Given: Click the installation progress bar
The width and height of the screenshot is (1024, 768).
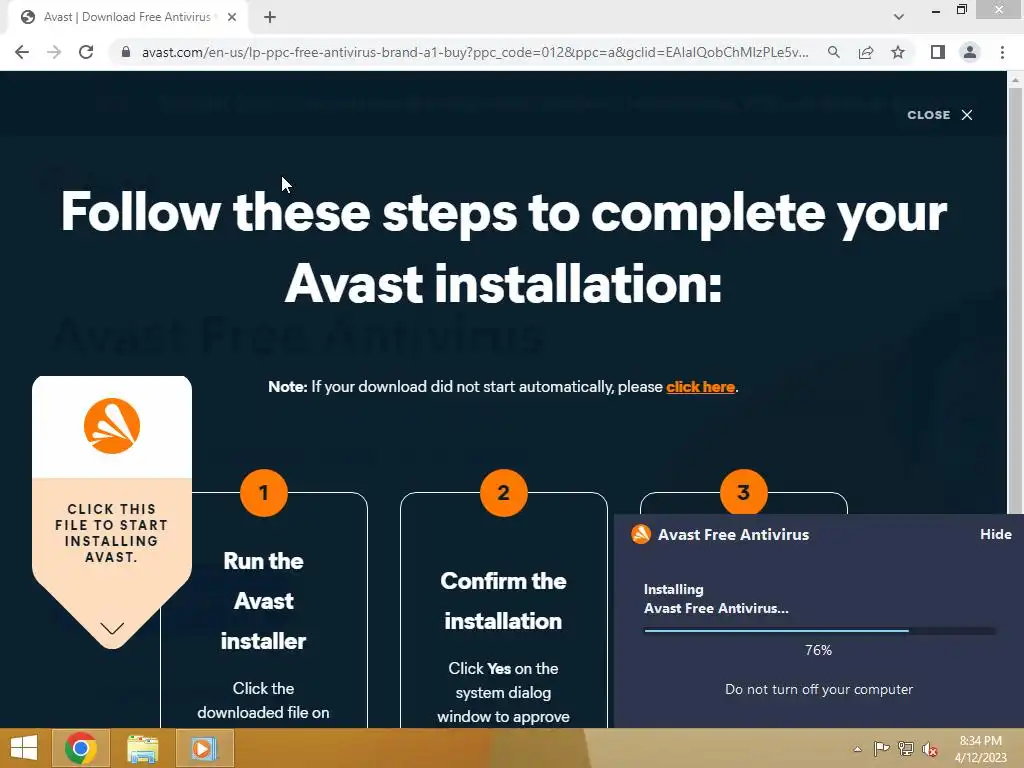Looking at the screenshot, I should pyautogui.click(x=820, y=631).
